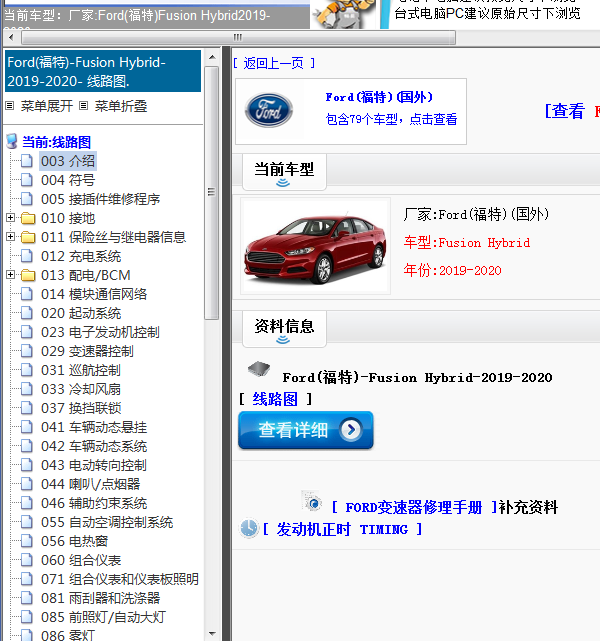Image resolution: width=600 pixels, height=641 pixels.
Task: Click the 菜单展开 list icon
Action: (x=10, y=106)
